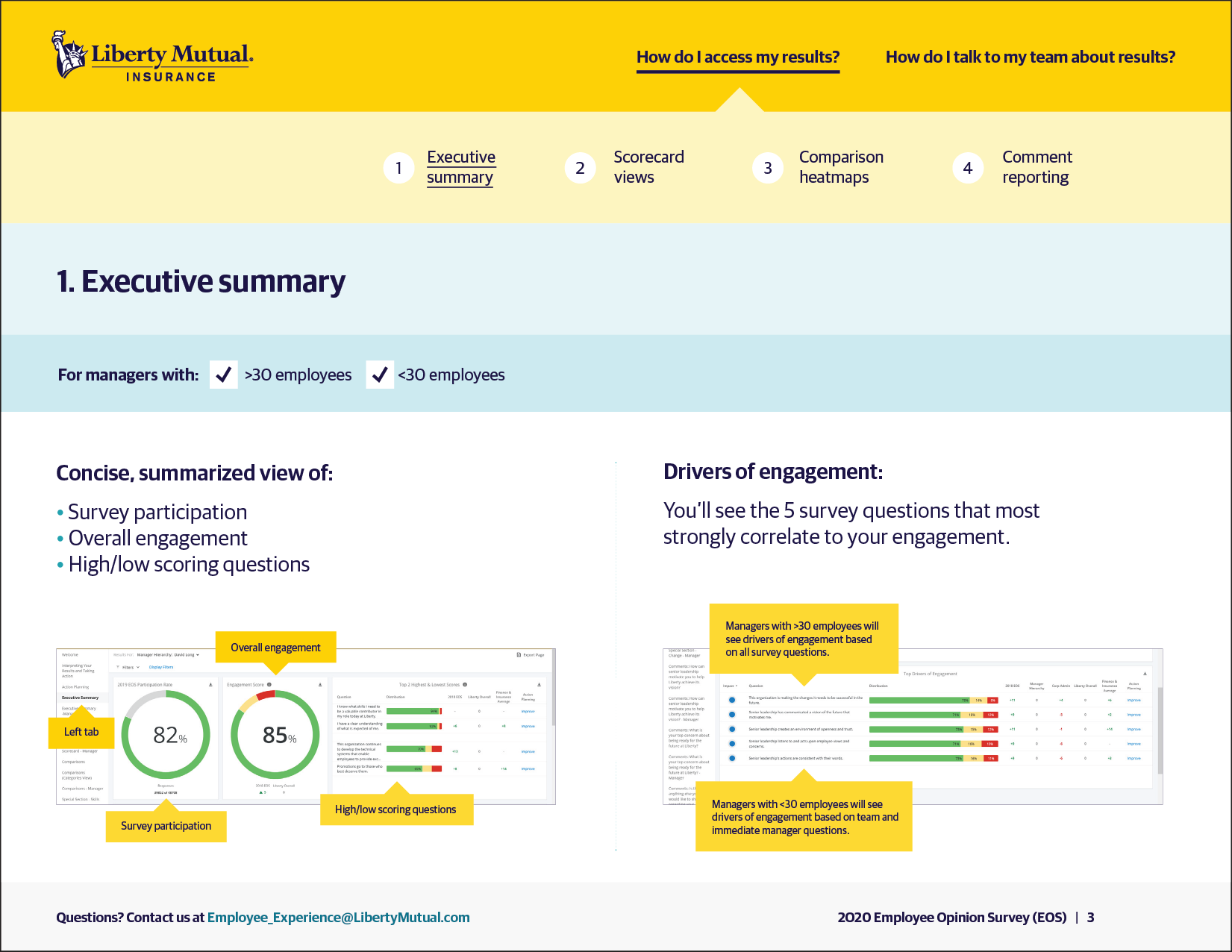Click the 85% engagement score gauge
Viewport: 1232px width, 952px height.
[x=275, y=735]
